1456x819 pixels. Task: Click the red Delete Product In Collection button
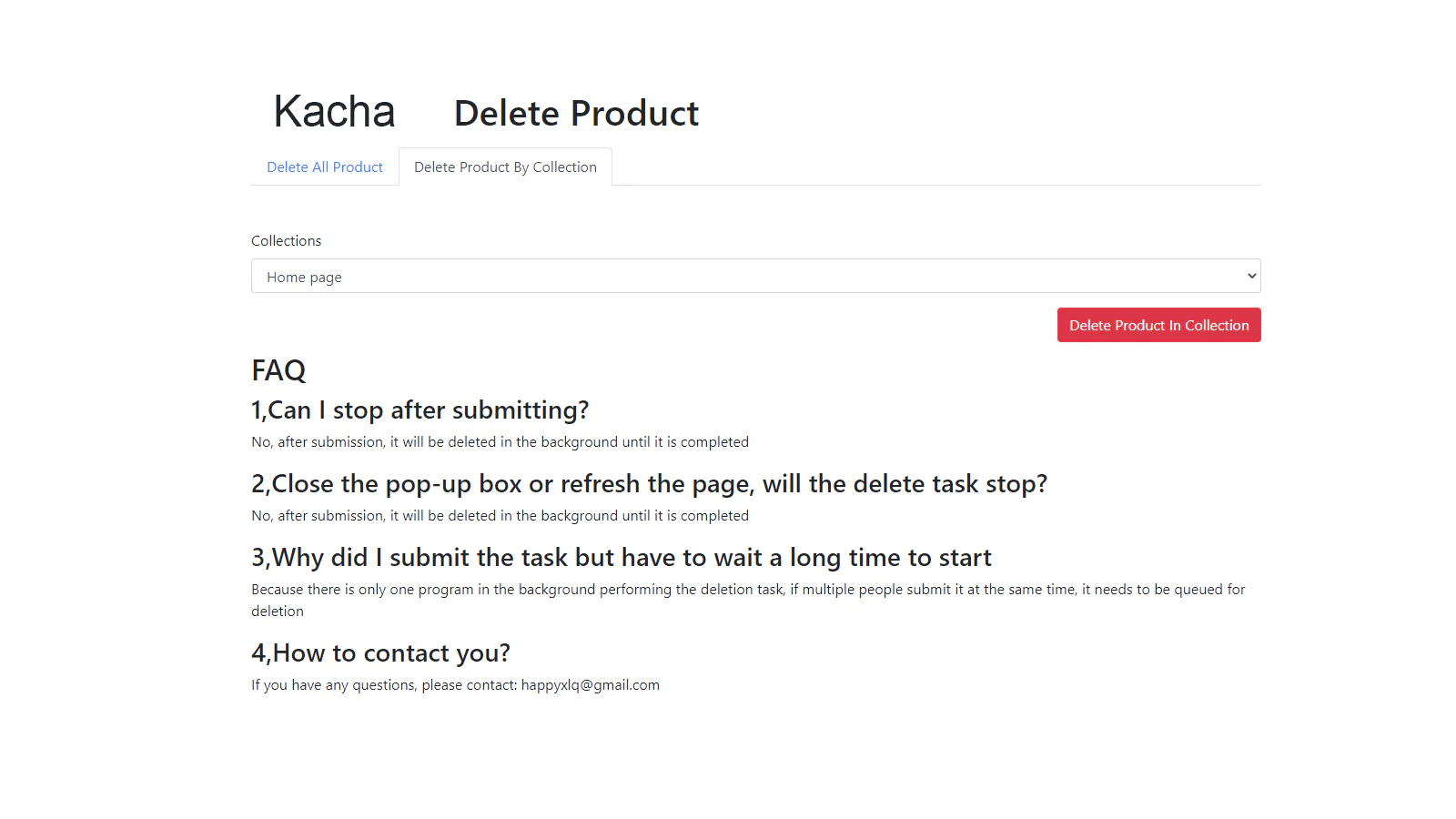pos(1158,325)
